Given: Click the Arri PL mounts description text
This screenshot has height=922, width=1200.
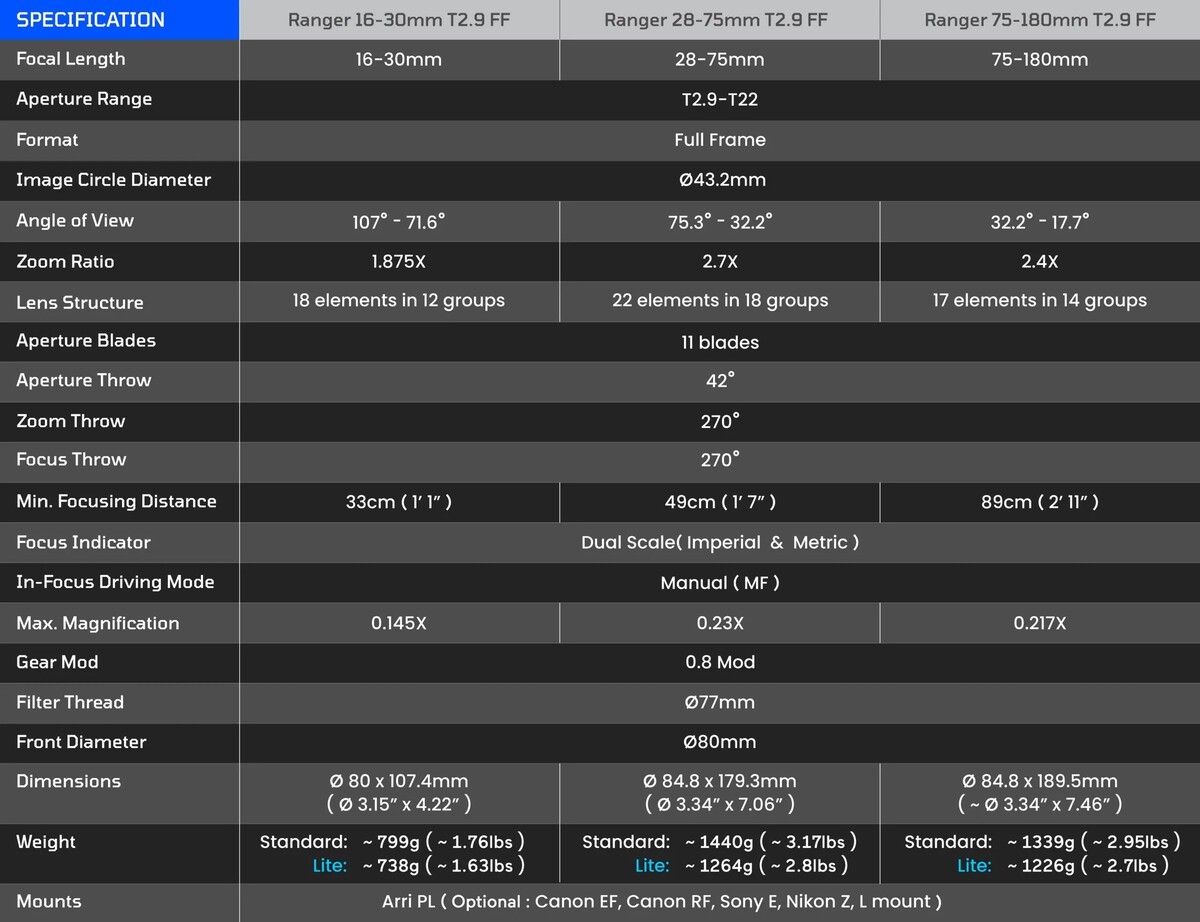Looking at the screenshot, I should (661, 902).
